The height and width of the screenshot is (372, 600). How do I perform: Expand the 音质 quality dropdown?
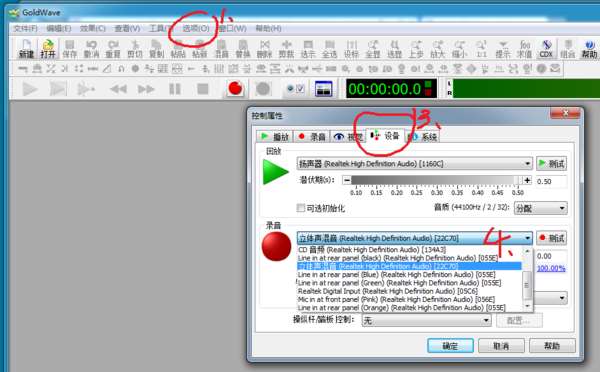coord(540,208)
